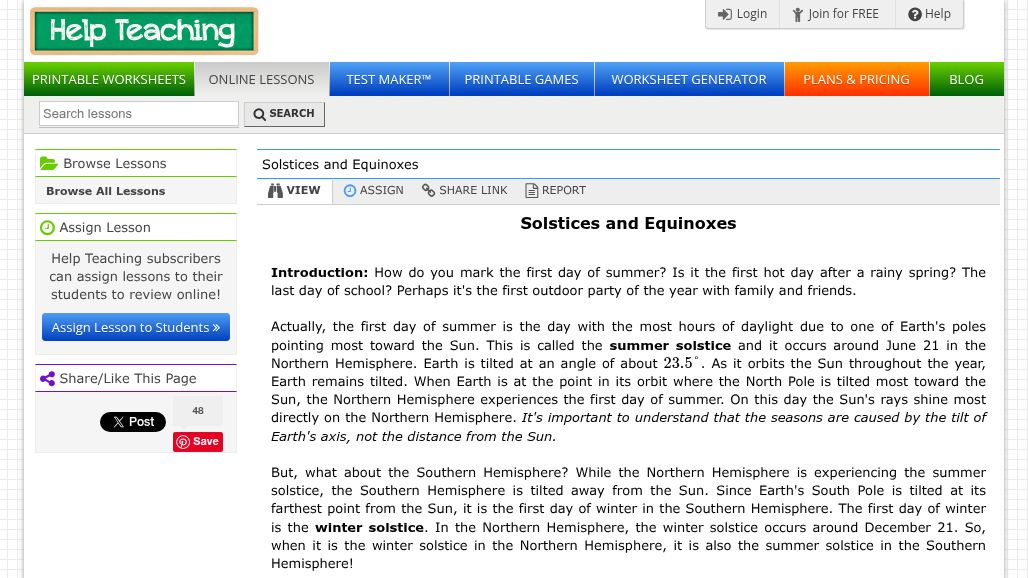The image size is (1028, 578).
Task: Click the Browse All Lessons link
Action: point(106,191)
